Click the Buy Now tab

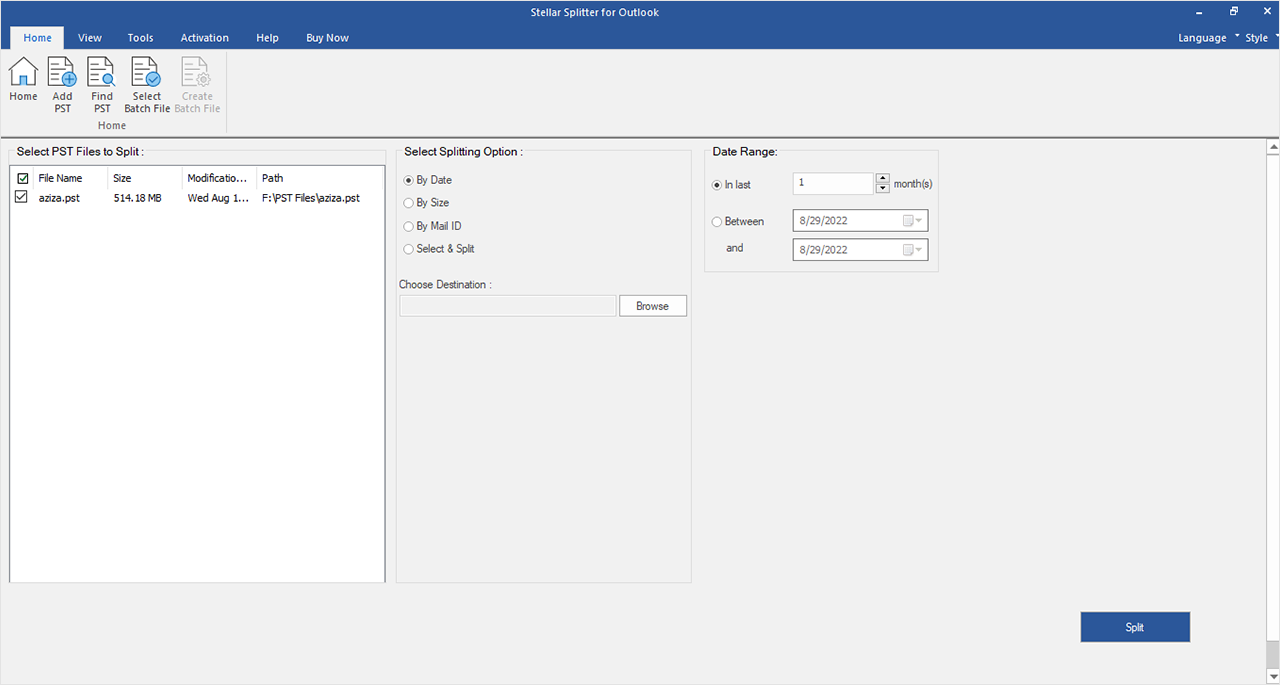coord(327,38)
